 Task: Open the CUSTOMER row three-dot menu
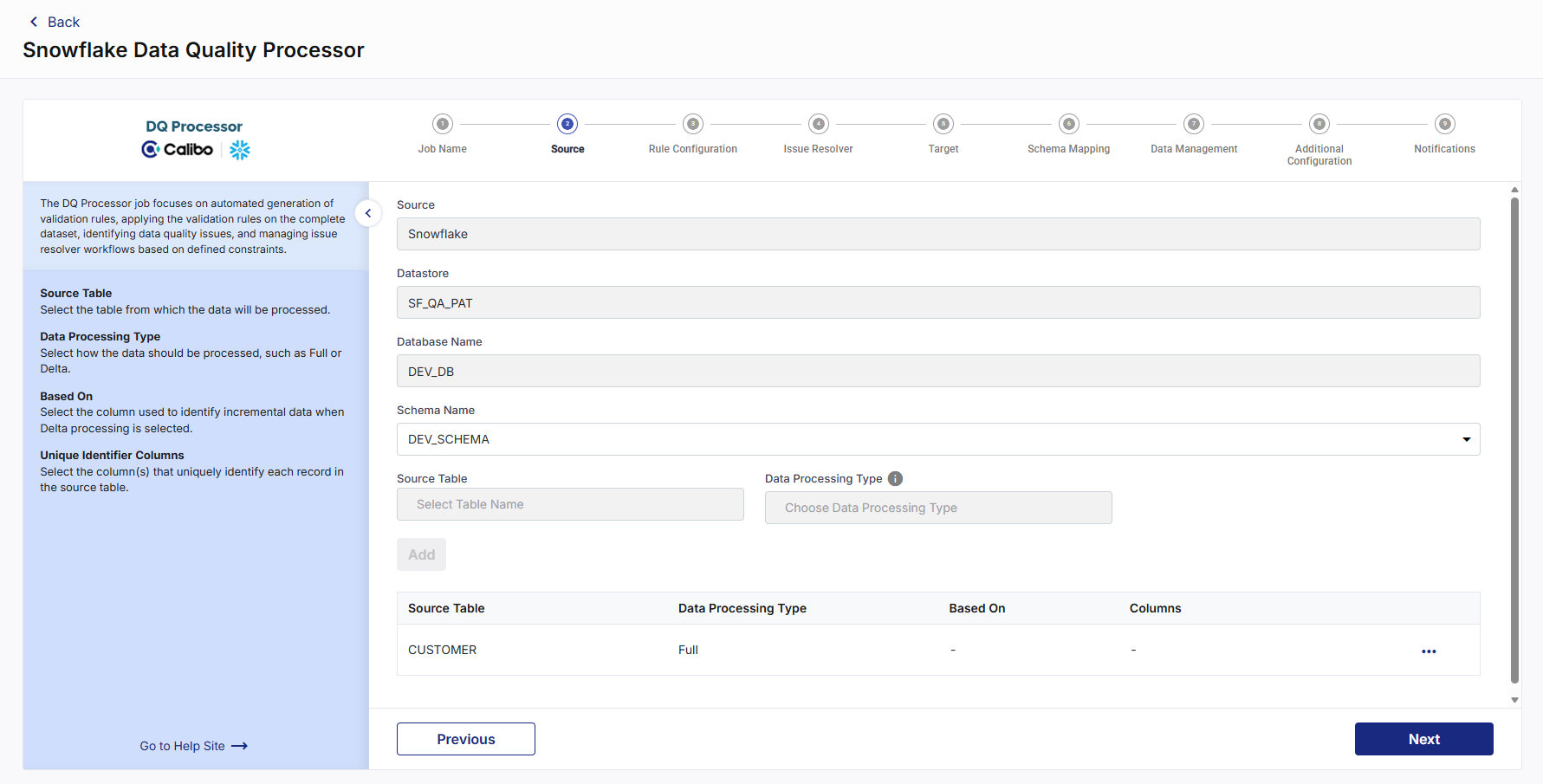(1429, 651)
